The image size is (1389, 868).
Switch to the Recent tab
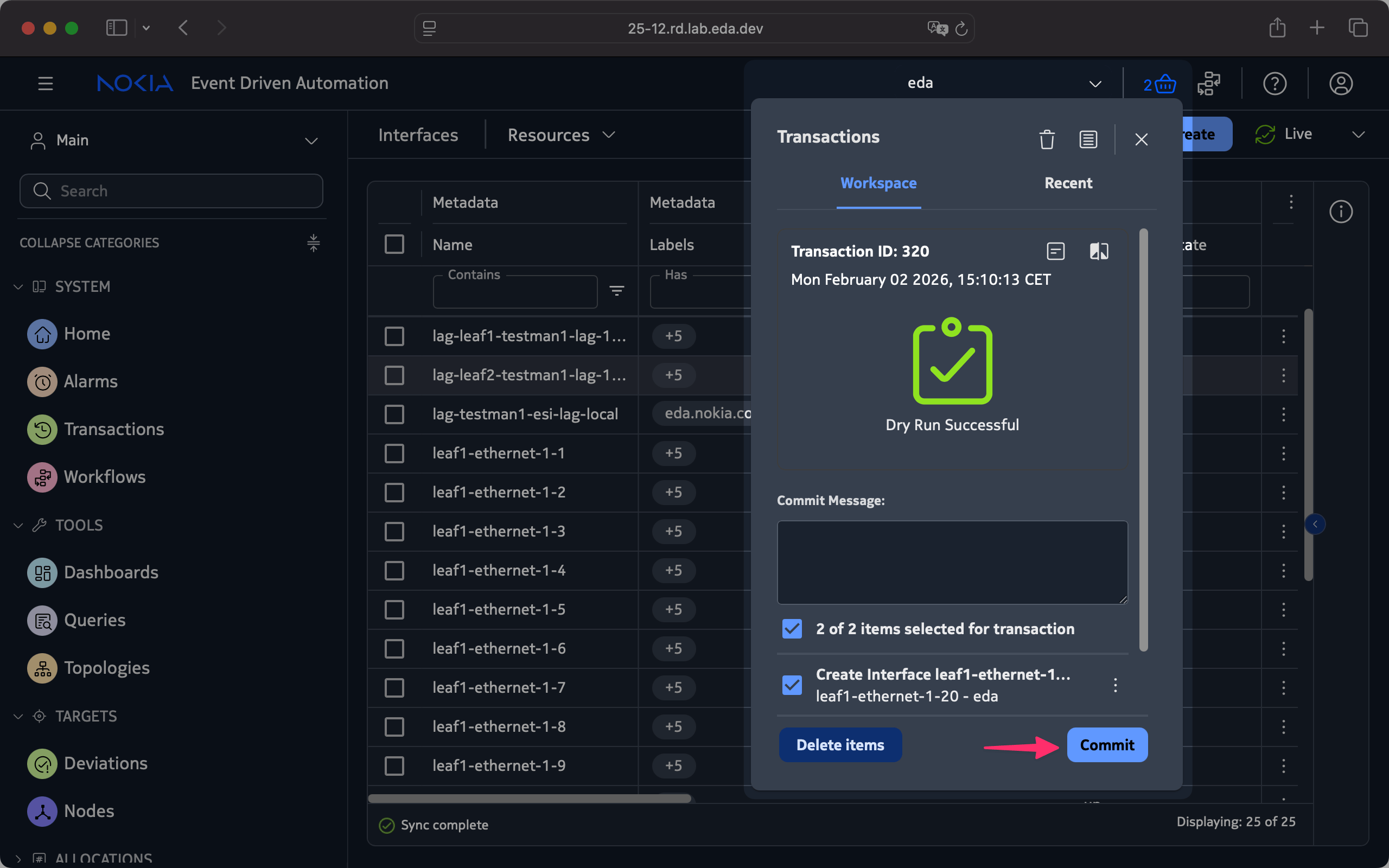coord(1068,183)
